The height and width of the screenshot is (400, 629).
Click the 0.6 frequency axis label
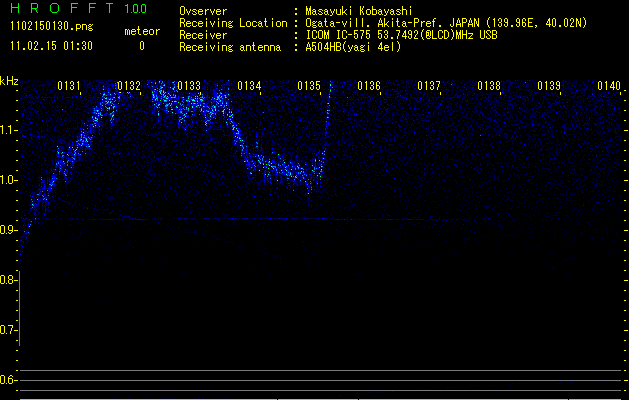[9, 379]
